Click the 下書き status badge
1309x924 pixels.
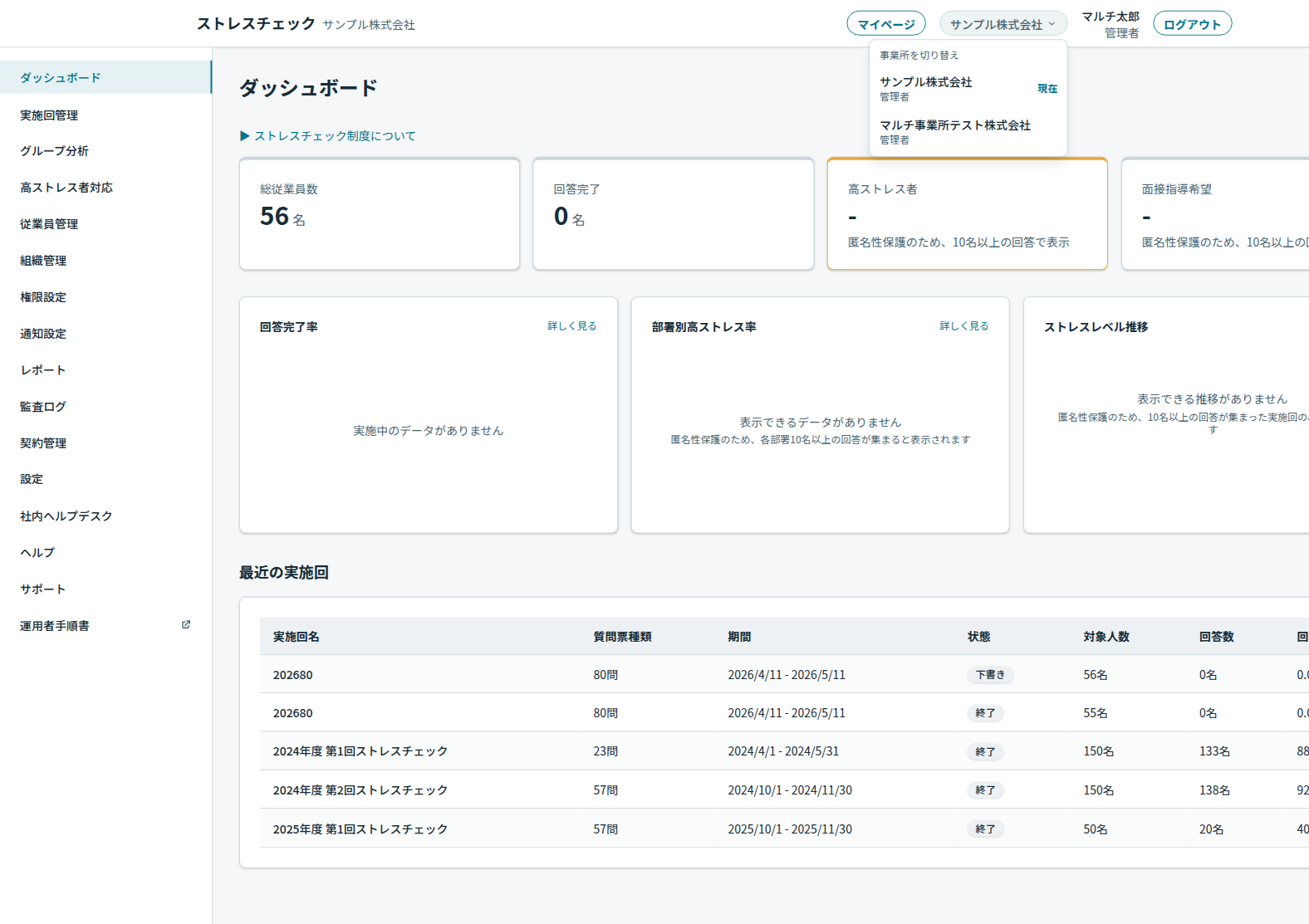point(990,675)
